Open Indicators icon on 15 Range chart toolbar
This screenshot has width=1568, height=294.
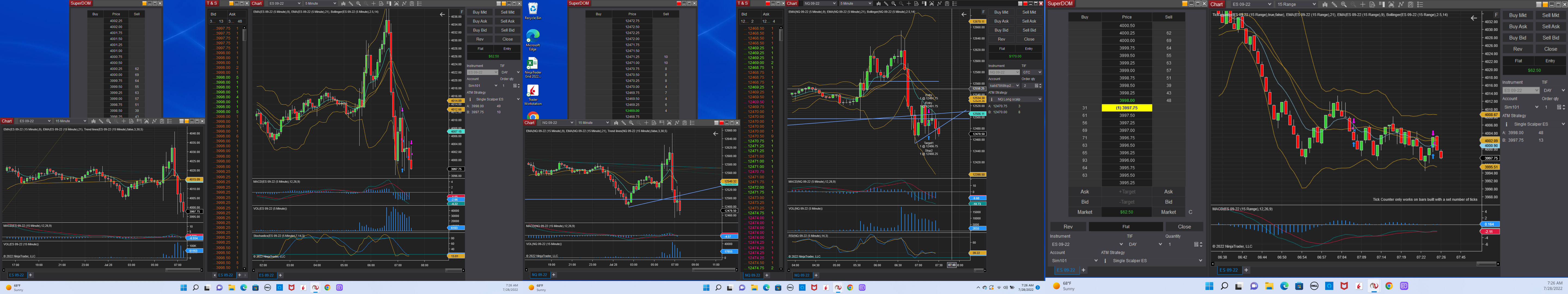[1401, 4]
